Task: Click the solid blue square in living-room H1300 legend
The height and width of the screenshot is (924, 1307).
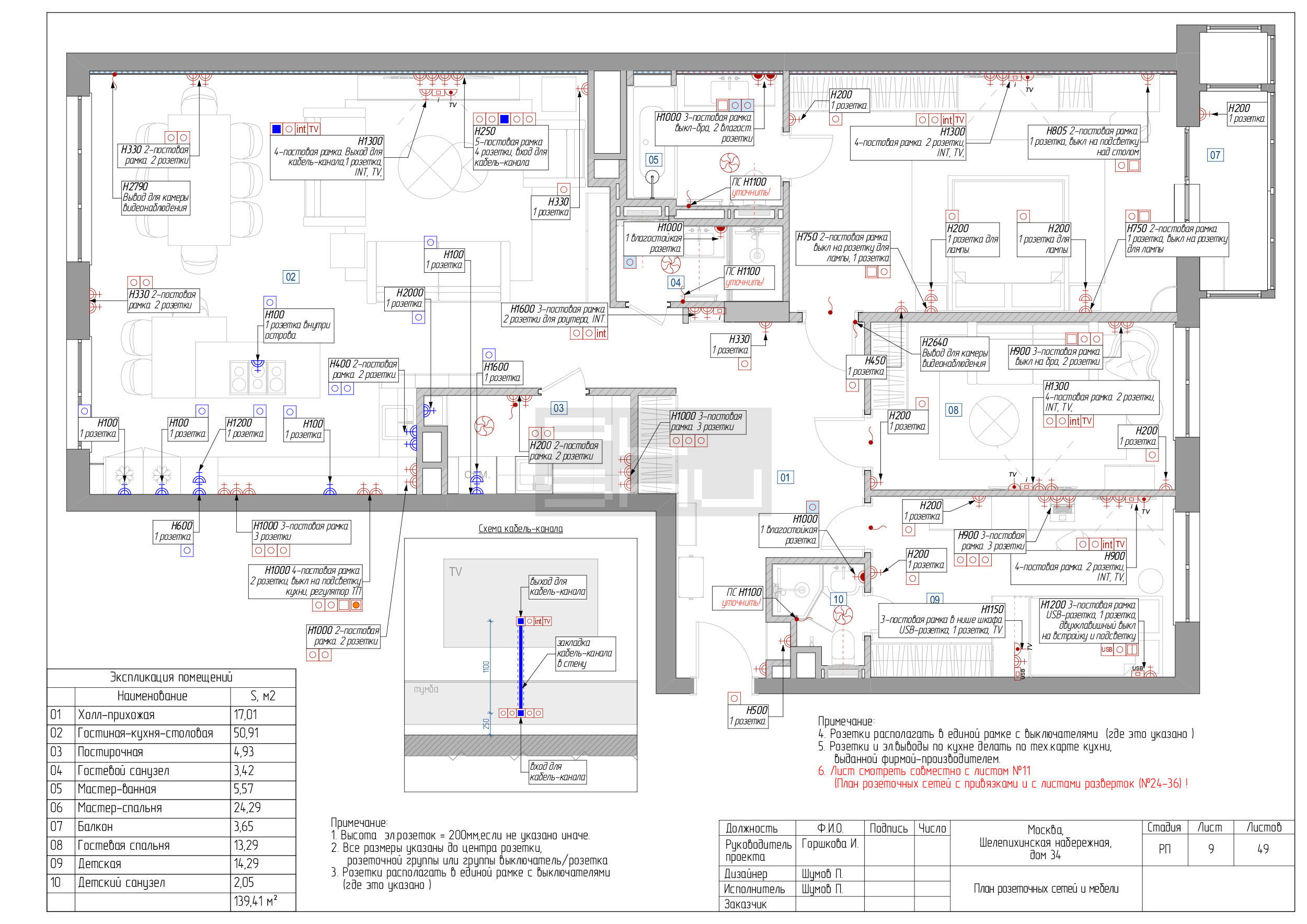Action: tap(276, 129)
